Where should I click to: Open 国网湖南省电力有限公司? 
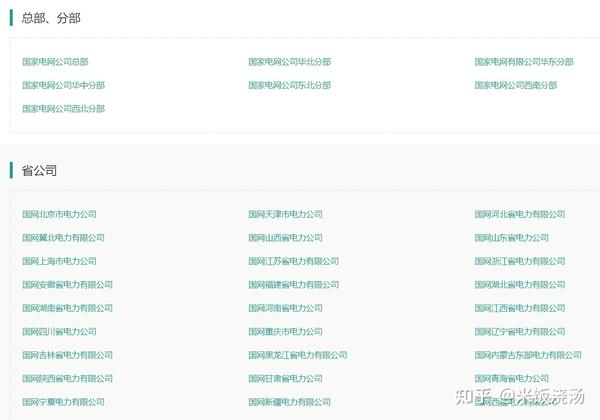click(67, 308)
